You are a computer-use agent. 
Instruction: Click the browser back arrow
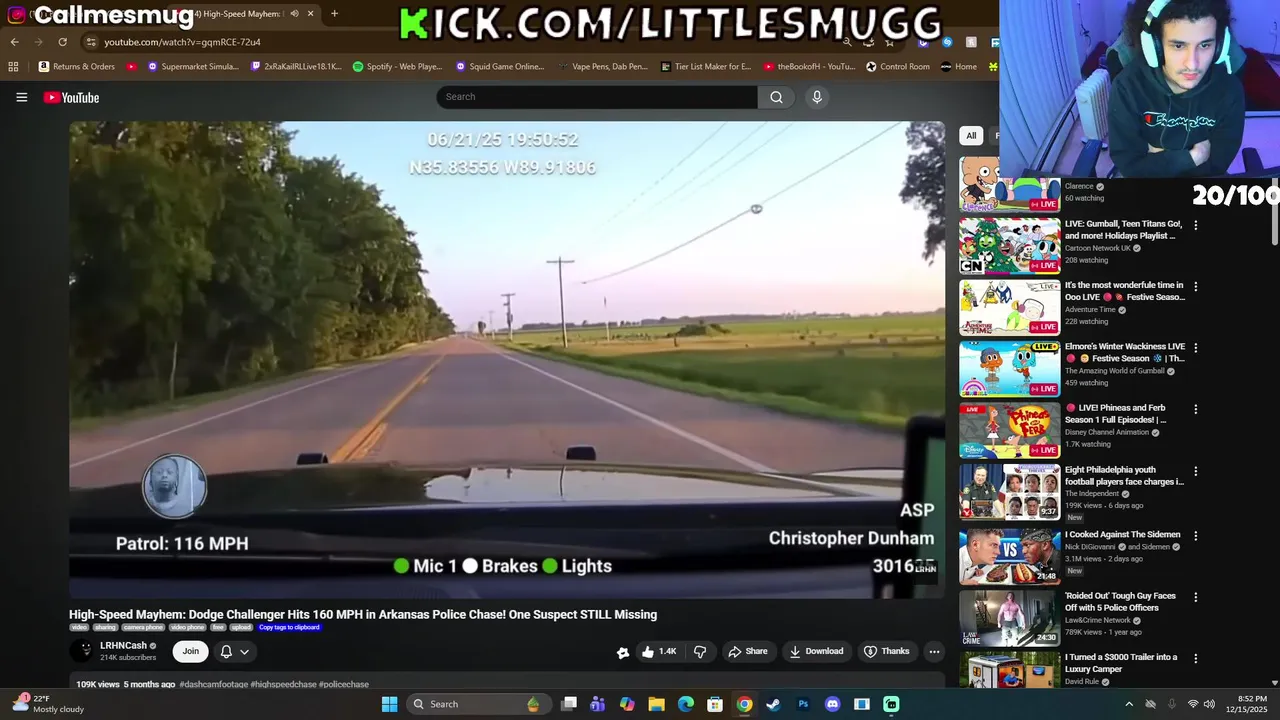(14, 42)
